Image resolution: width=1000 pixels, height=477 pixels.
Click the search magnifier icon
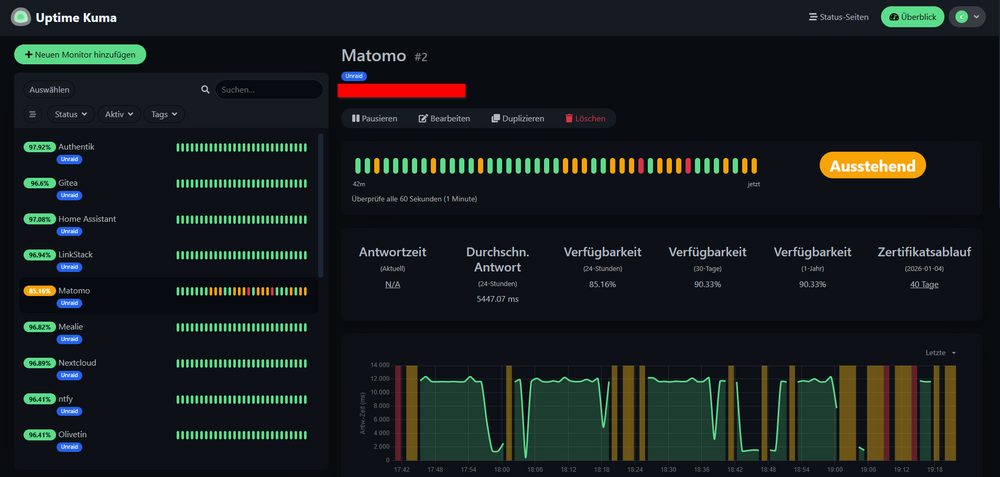click(205, 90)
